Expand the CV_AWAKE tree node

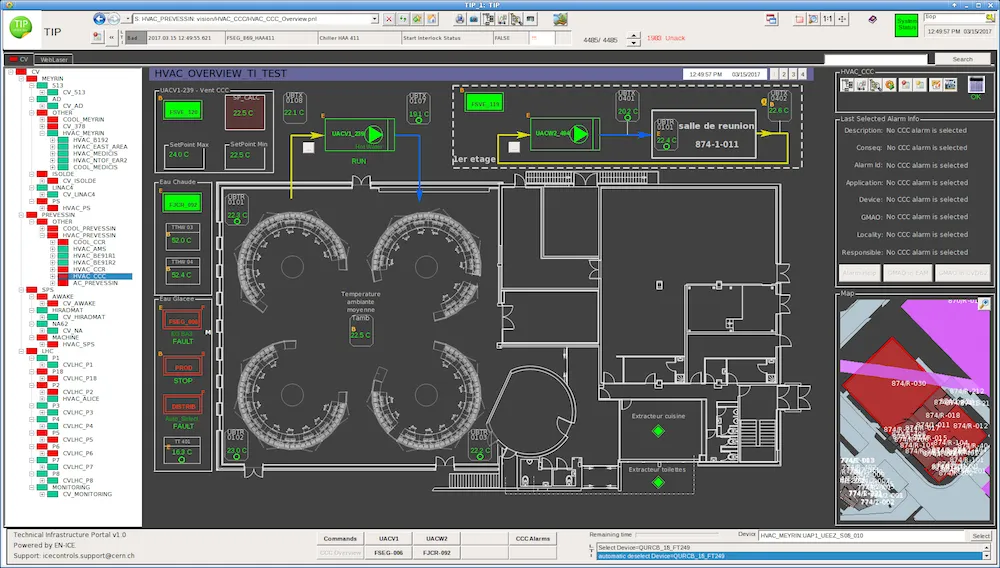[x=41, y=303]
